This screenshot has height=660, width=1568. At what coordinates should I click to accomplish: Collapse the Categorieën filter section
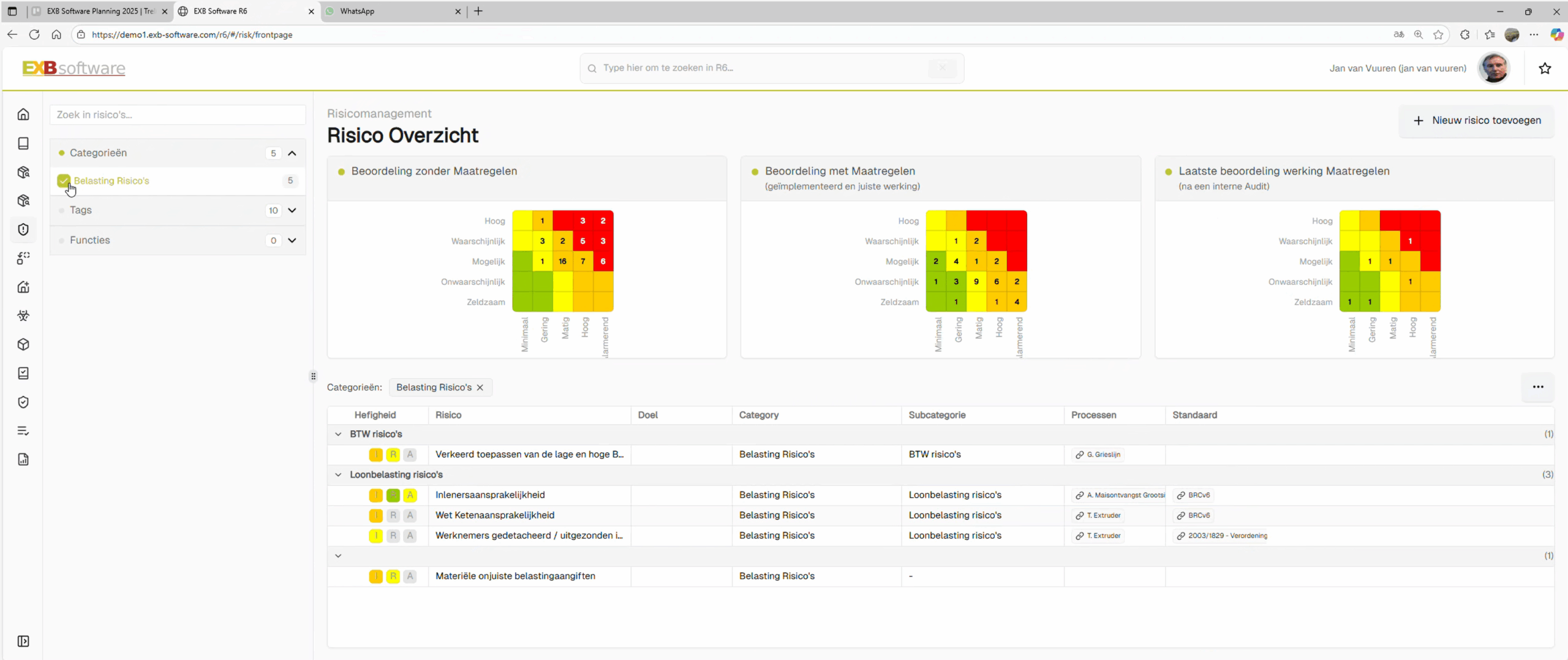click(292, 153)
